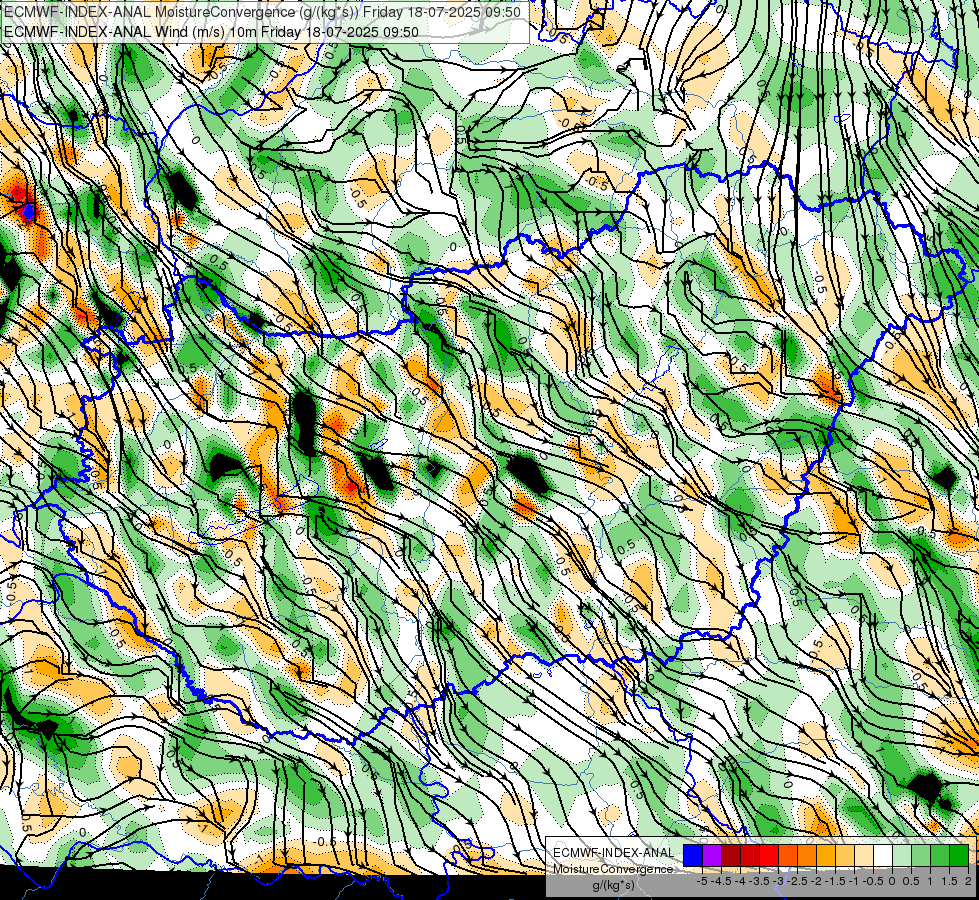
Task: Click the 'MoistureConvergence' label in legend
Action: [x=613, y=869]
